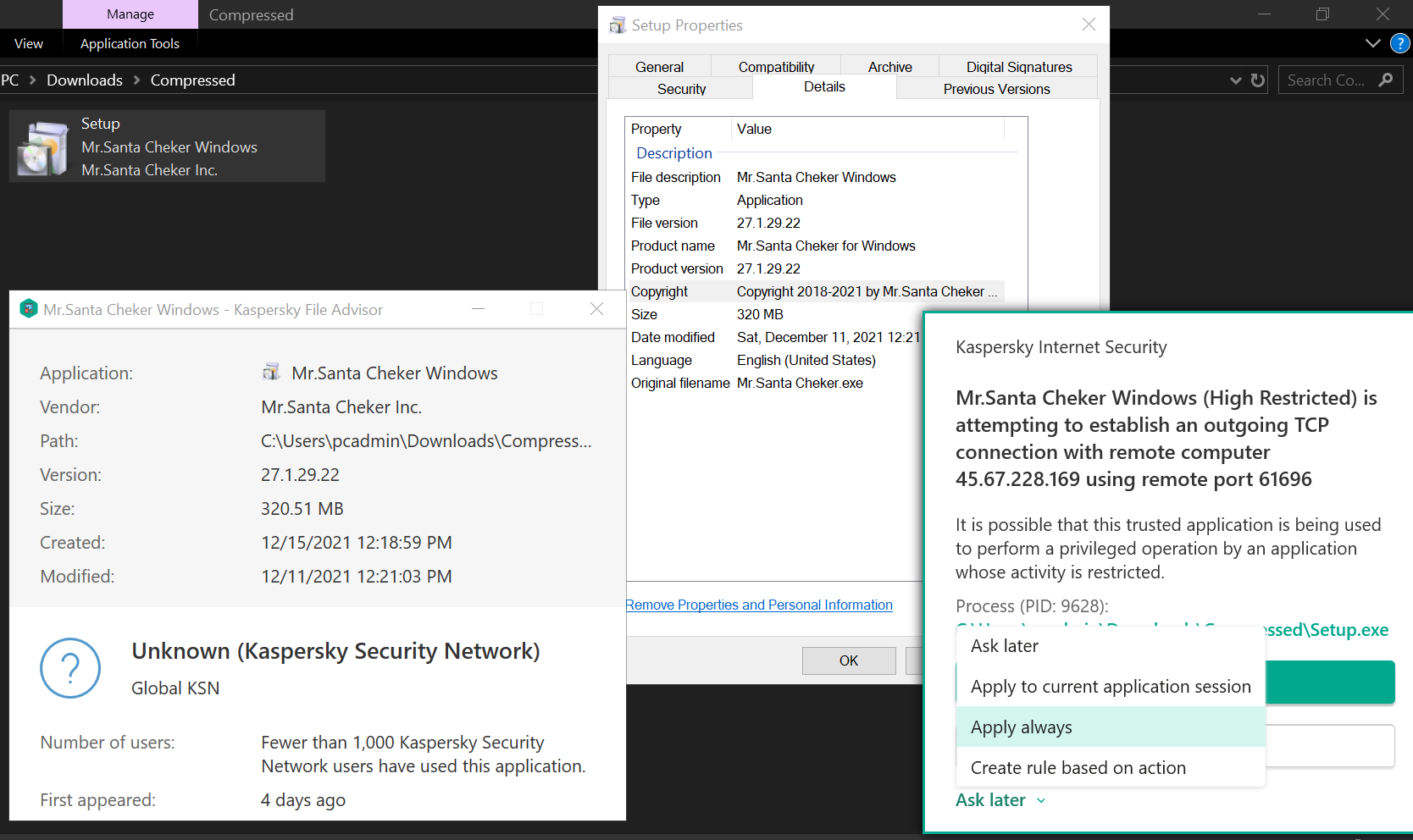Expand the breadcrumb chevron after Downloads
Screen dimensions: 1413x840
pyautogui.click(x=136, y=80)
